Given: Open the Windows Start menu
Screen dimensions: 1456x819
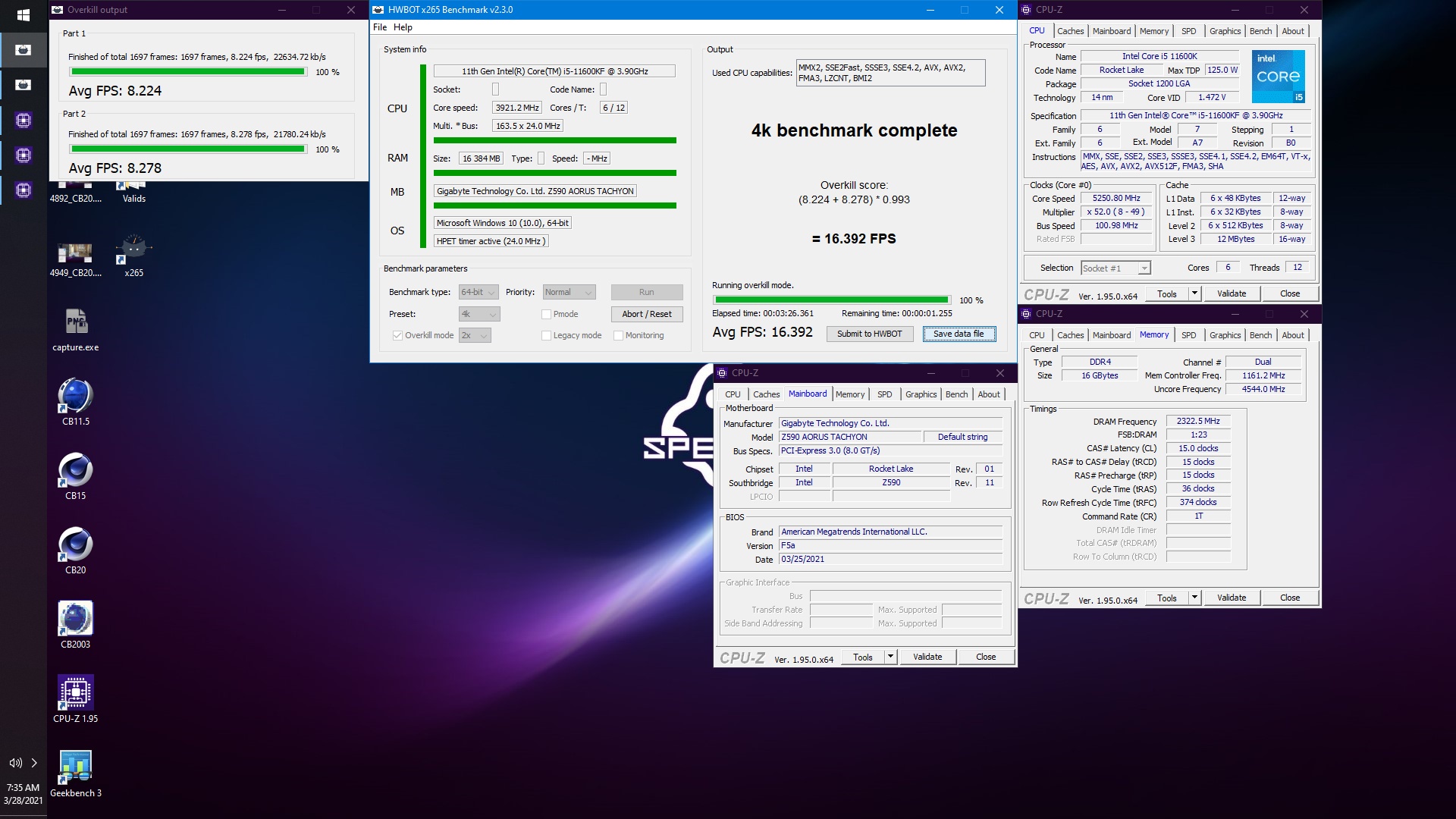Looking at the screenshot, I should pos(23,15).
